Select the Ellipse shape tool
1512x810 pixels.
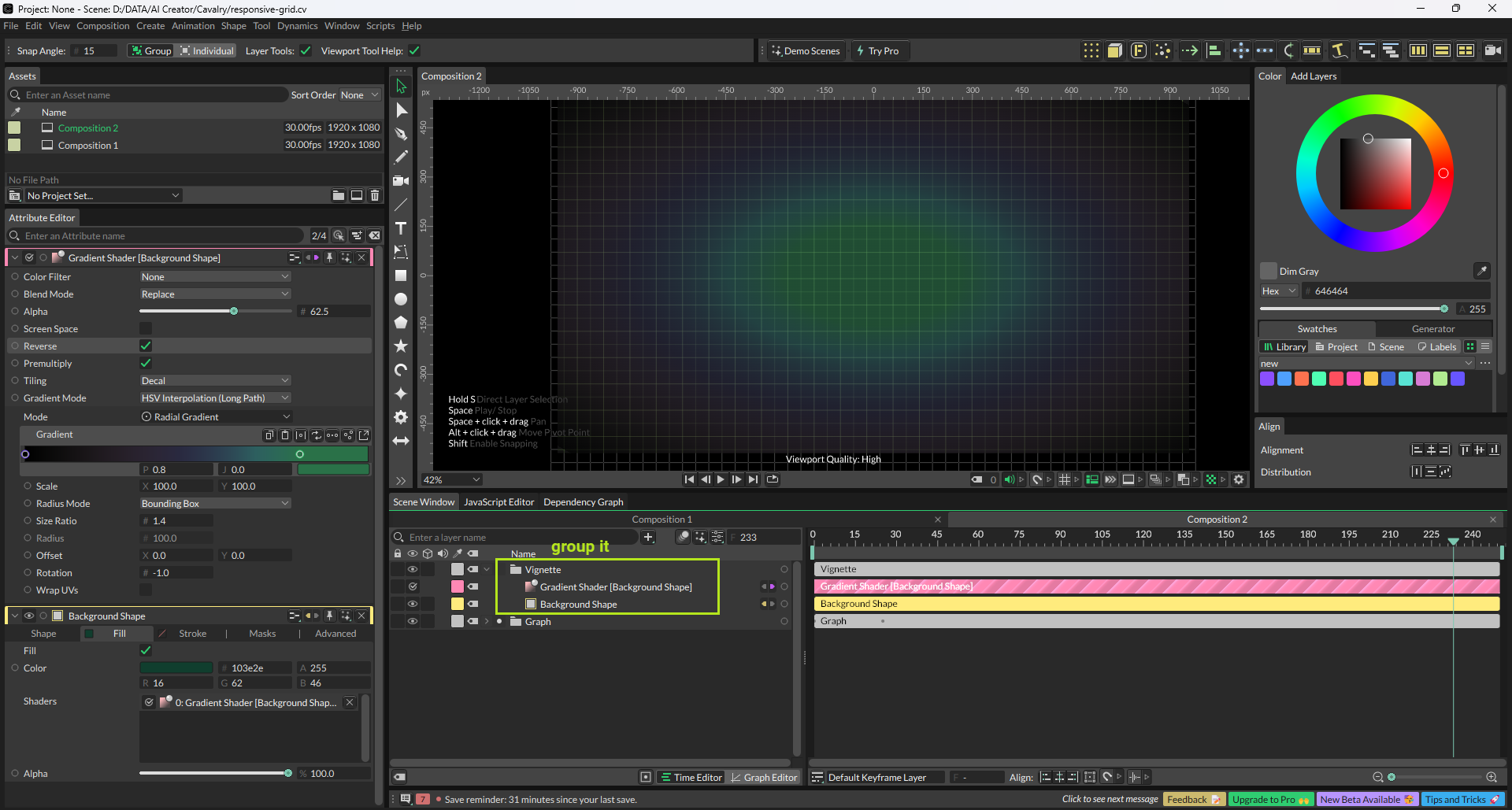pyautogui.click(x=401, y=299)
